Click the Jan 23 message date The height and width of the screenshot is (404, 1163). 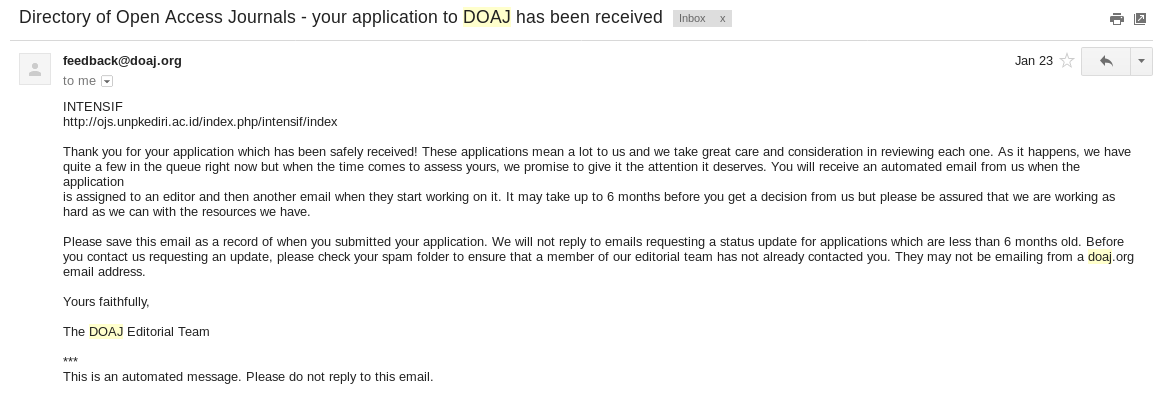[1033, 61]
